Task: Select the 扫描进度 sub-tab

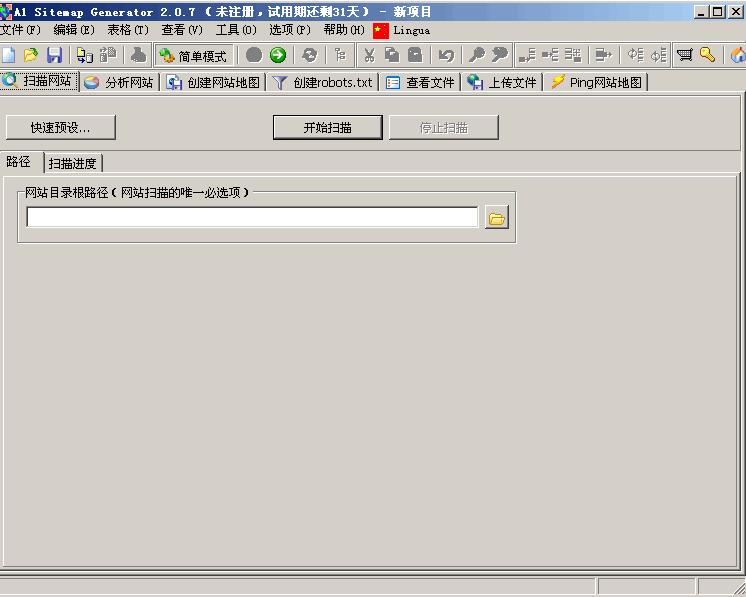Action: [73, 163]
